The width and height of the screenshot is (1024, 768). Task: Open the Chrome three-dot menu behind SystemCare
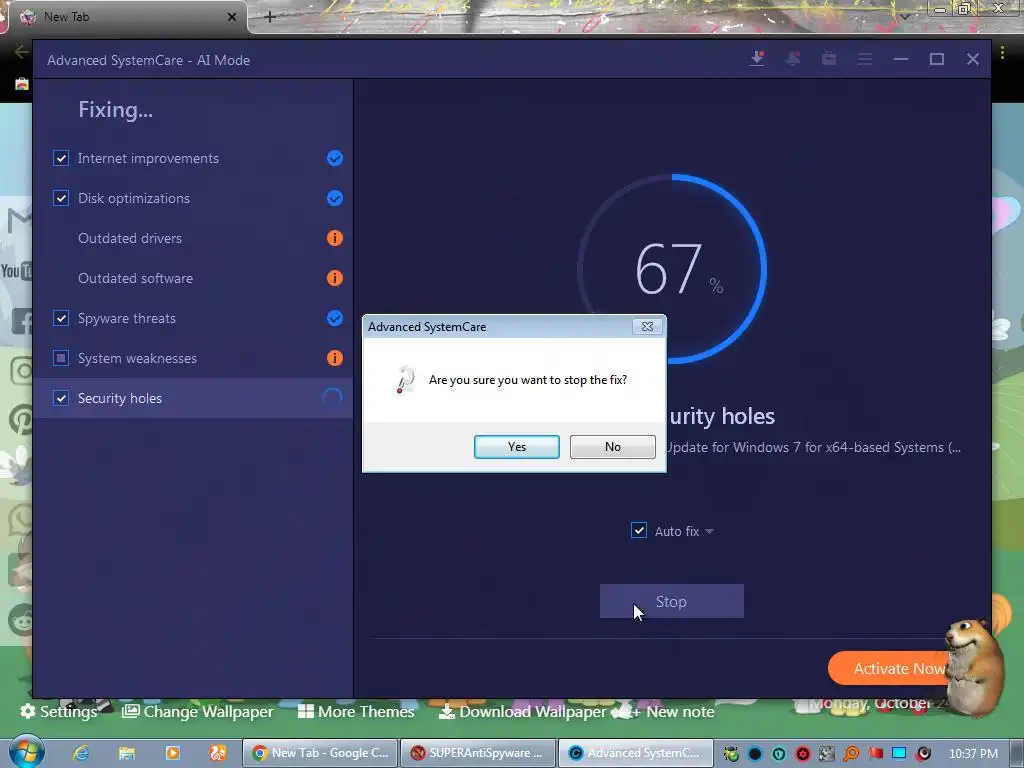pyautogui.click(x=1002, y=54)
